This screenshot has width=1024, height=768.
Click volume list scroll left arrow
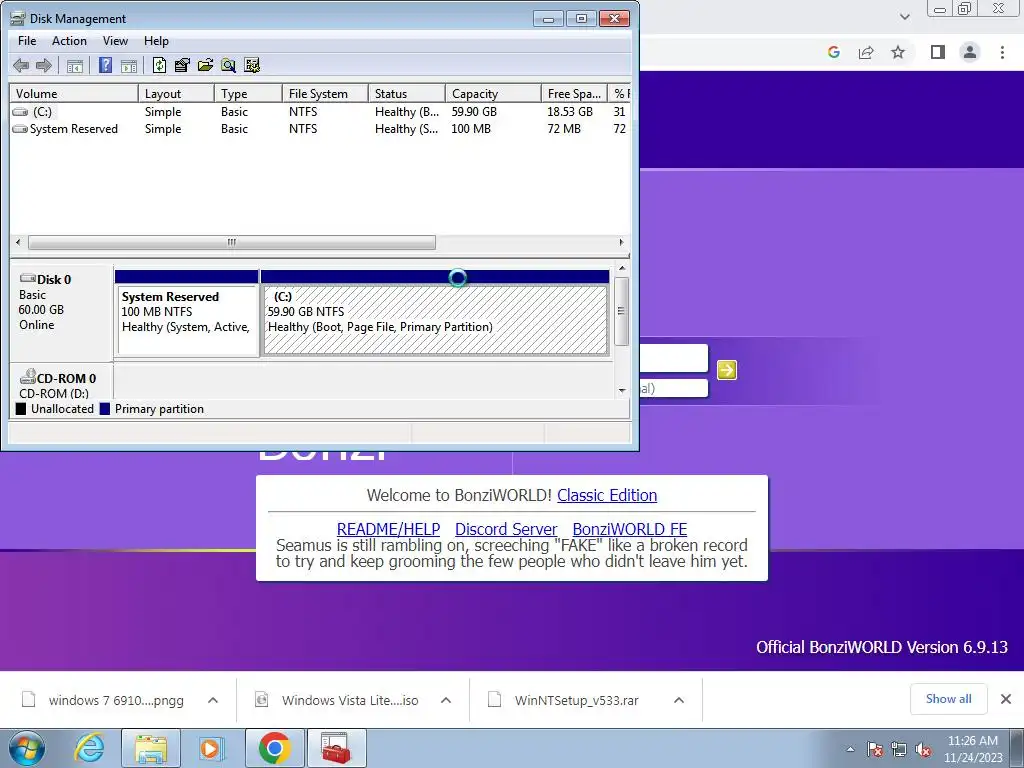coord(18,242)
